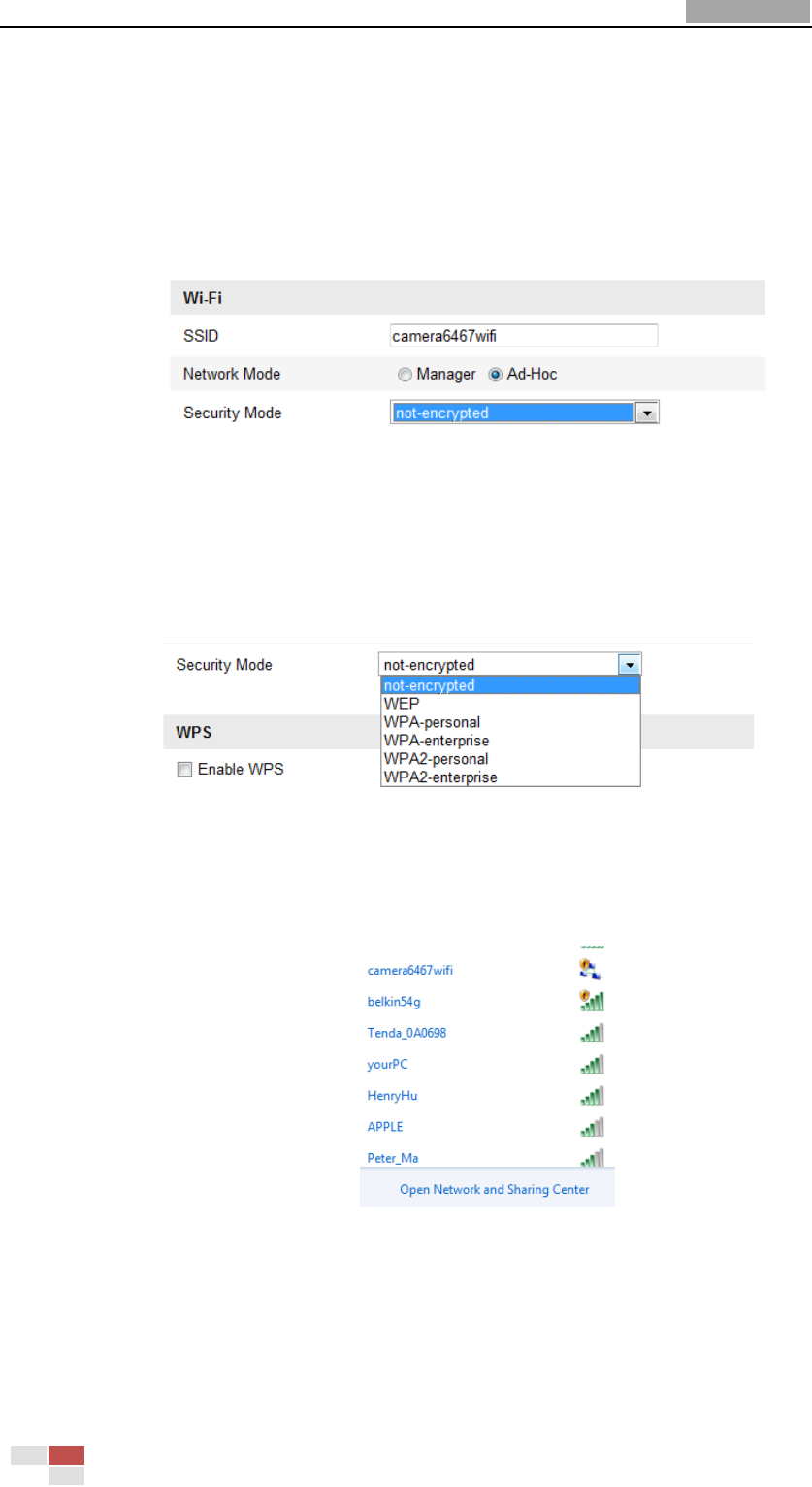Select the Ad-Hoc network mode radio button
Viewport: 812px width, 1487px height.
[495, 374]
